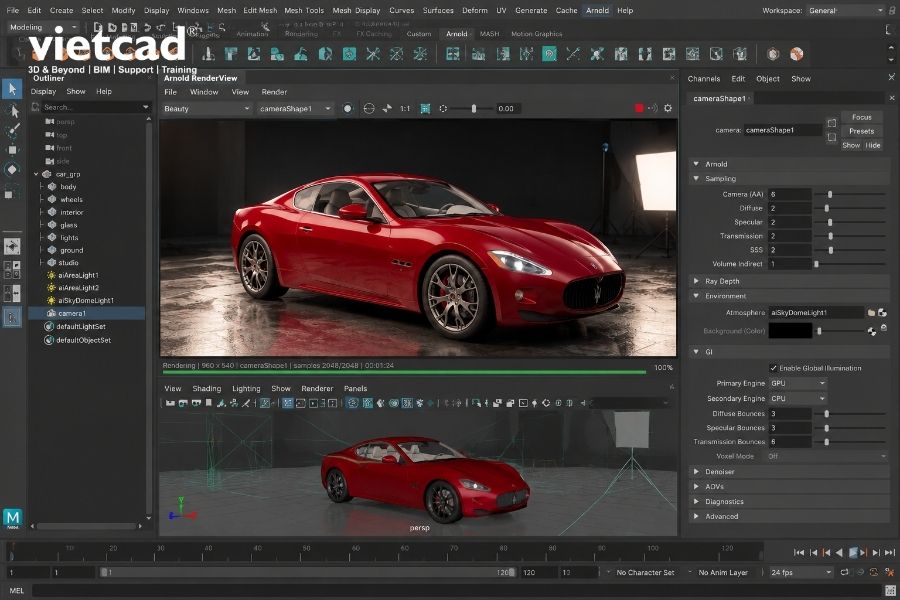The width and height of the screenshot is (900, 600).
Task: Open the Beauty AOV dropdown
Action: [206, 109]
